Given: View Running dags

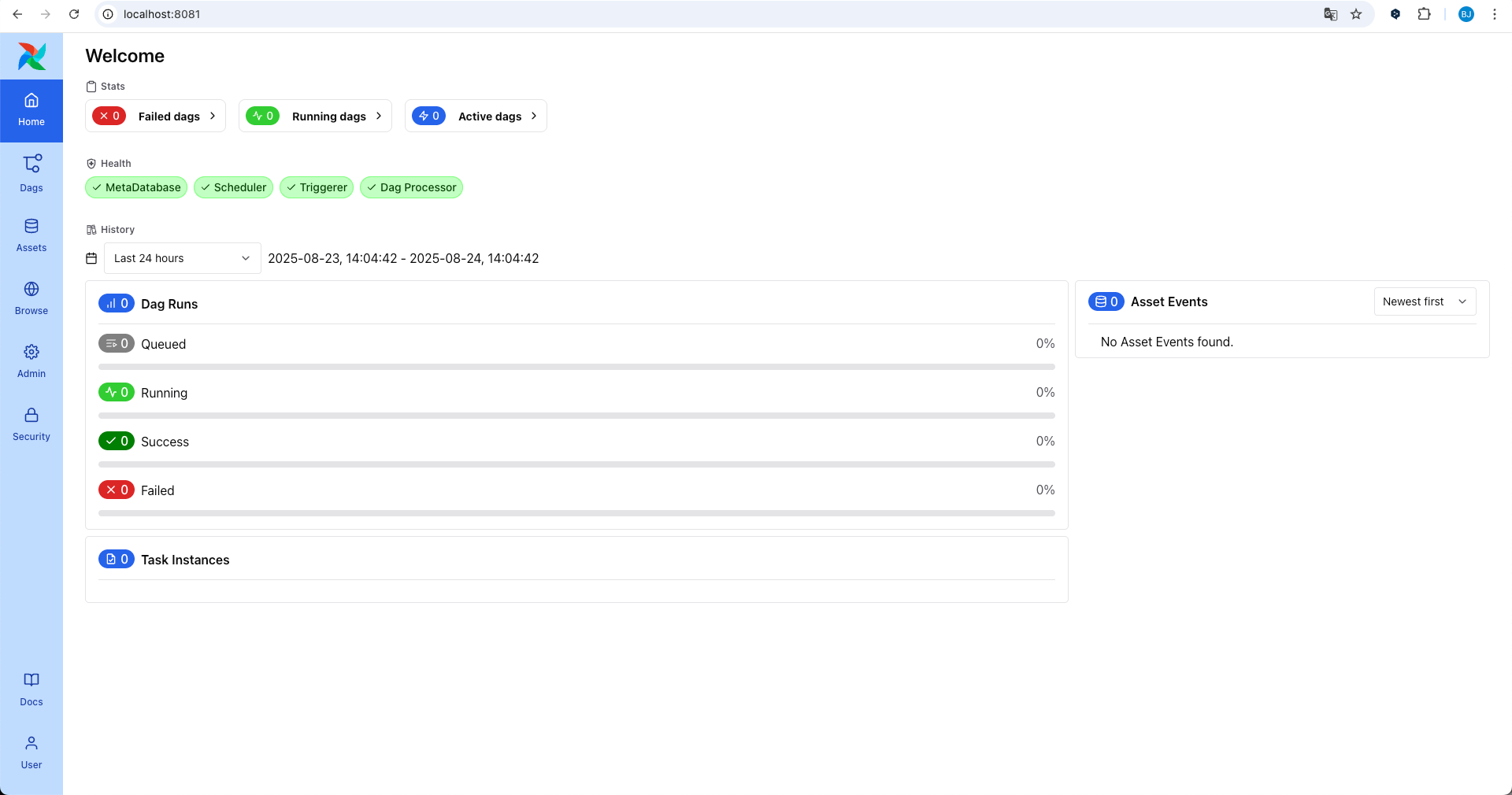Looking at the screenshot, I should click(315, 116).
